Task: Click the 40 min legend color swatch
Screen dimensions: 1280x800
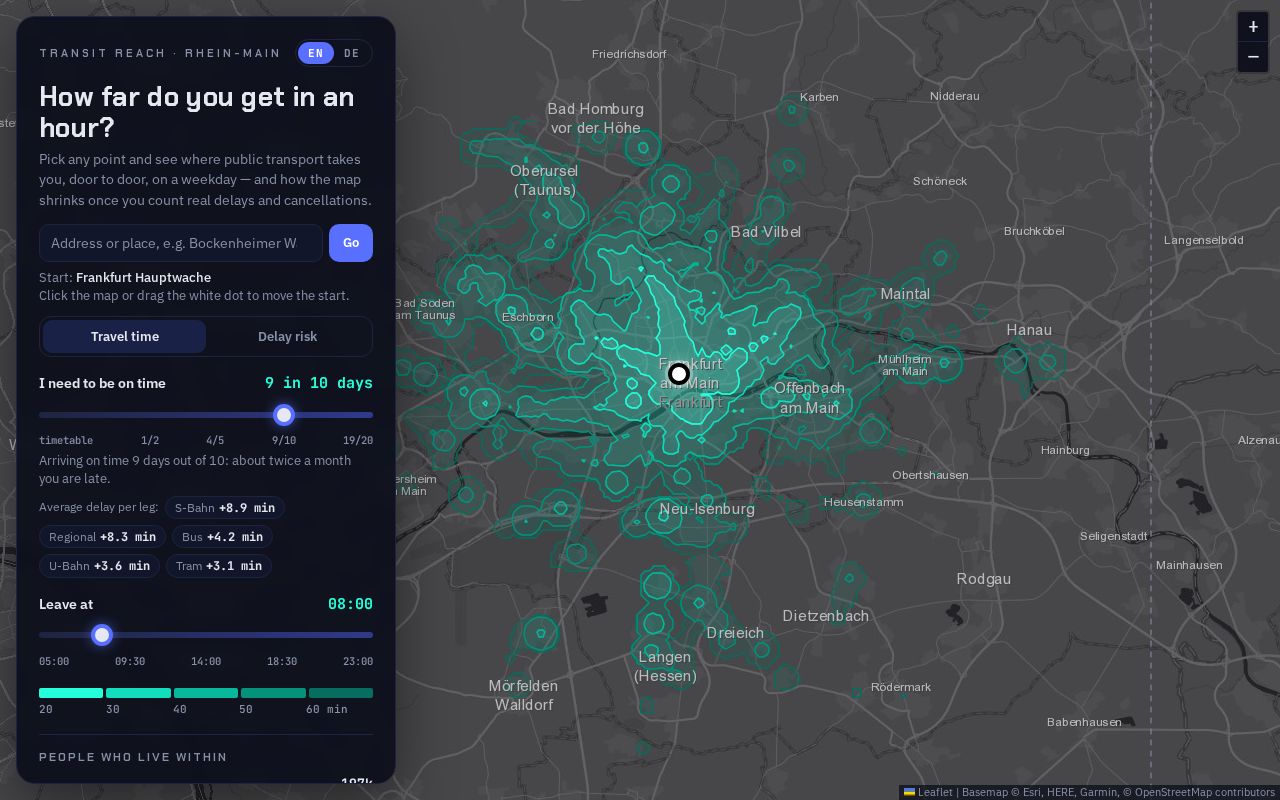Action: pos(206,693)
